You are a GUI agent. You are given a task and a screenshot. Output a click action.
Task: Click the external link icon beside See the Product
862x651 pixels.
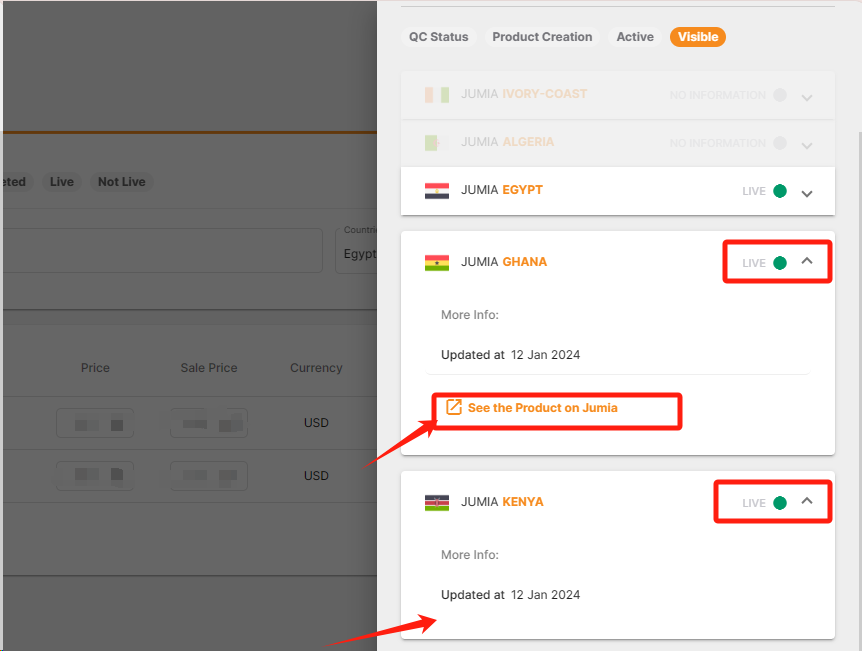click(455, 410)
